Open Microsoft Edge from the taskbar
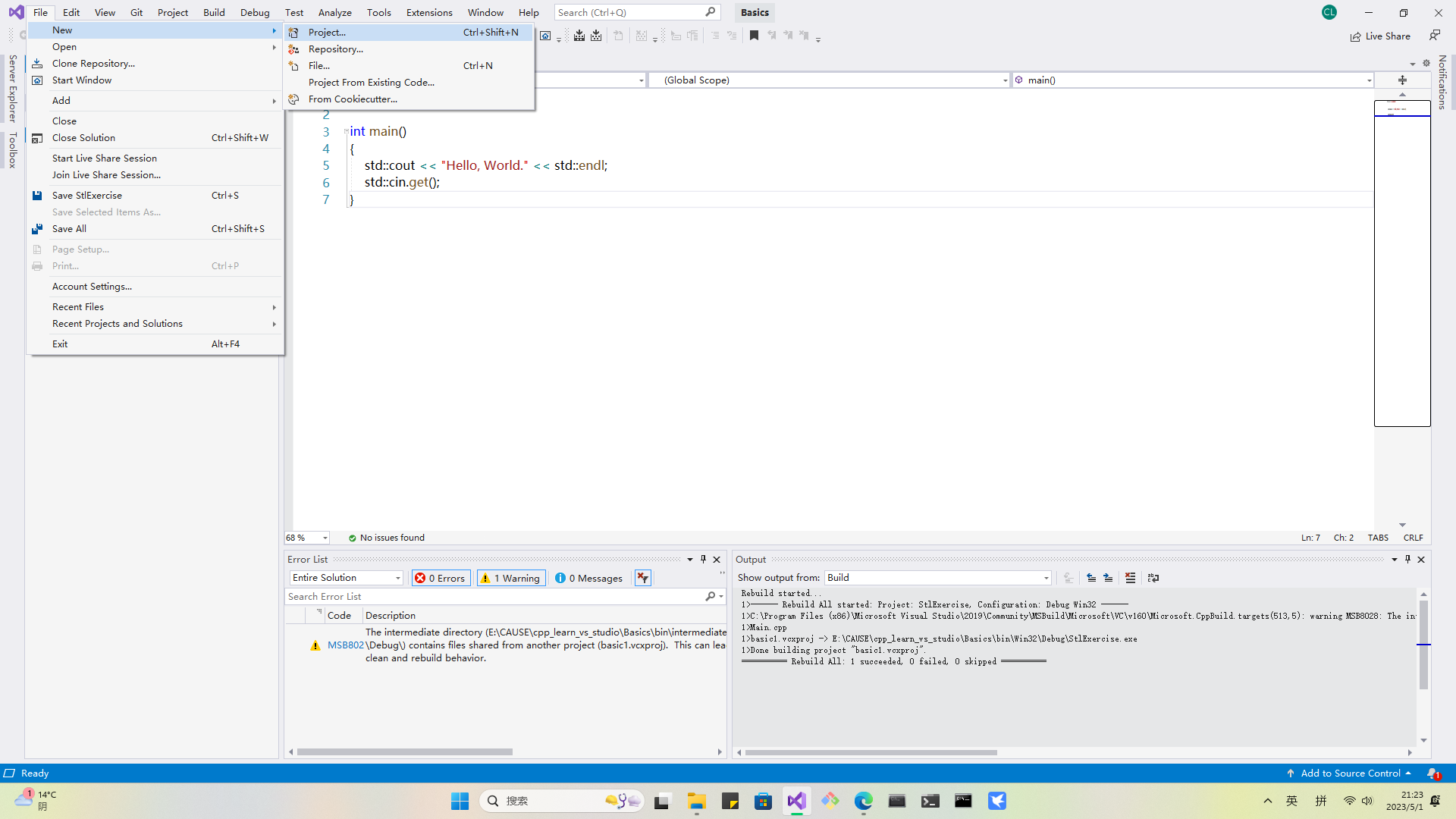 [x=864, y=801]
